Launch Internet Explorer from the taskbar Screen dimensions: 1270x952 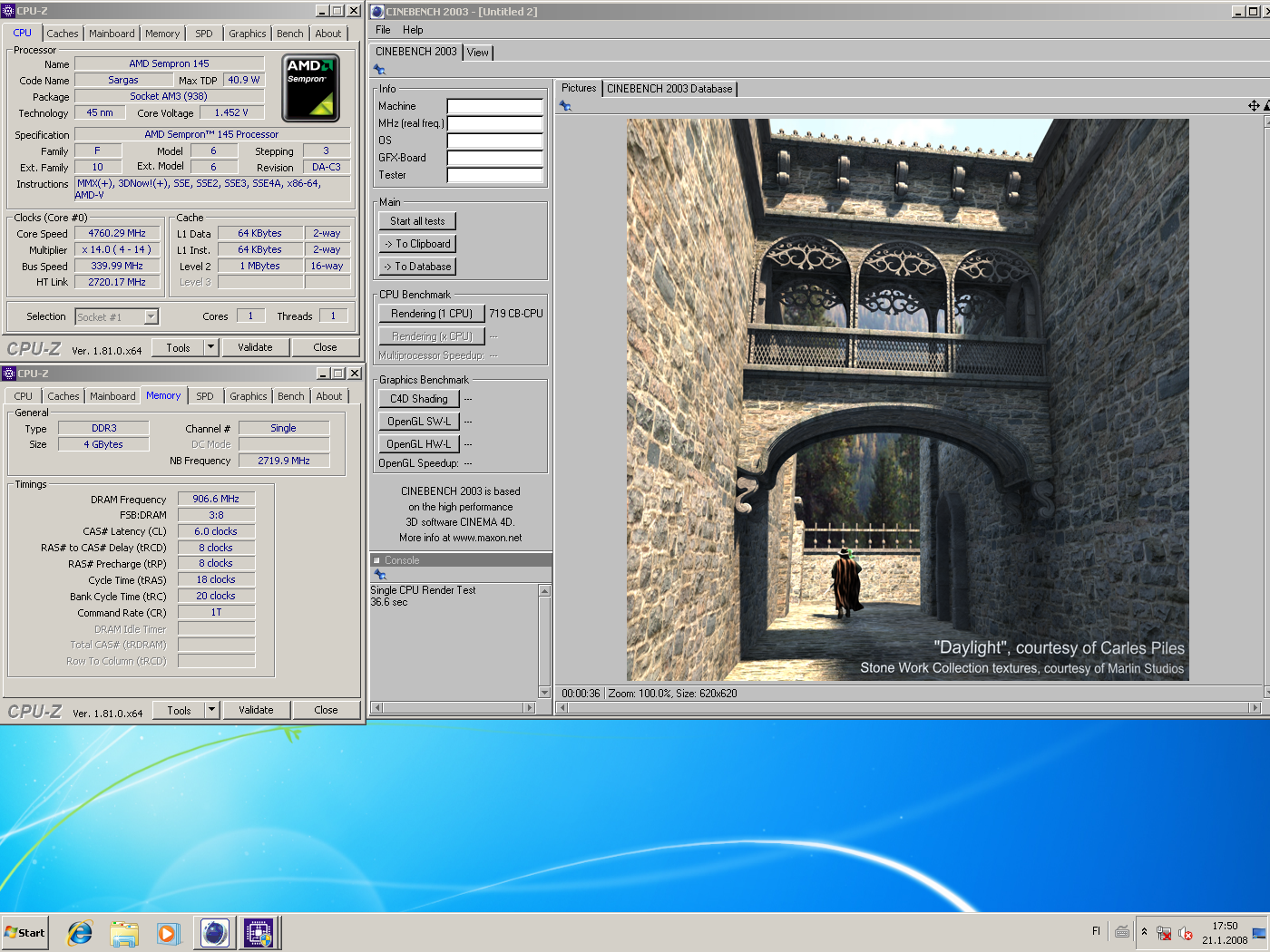pos(80,932)
